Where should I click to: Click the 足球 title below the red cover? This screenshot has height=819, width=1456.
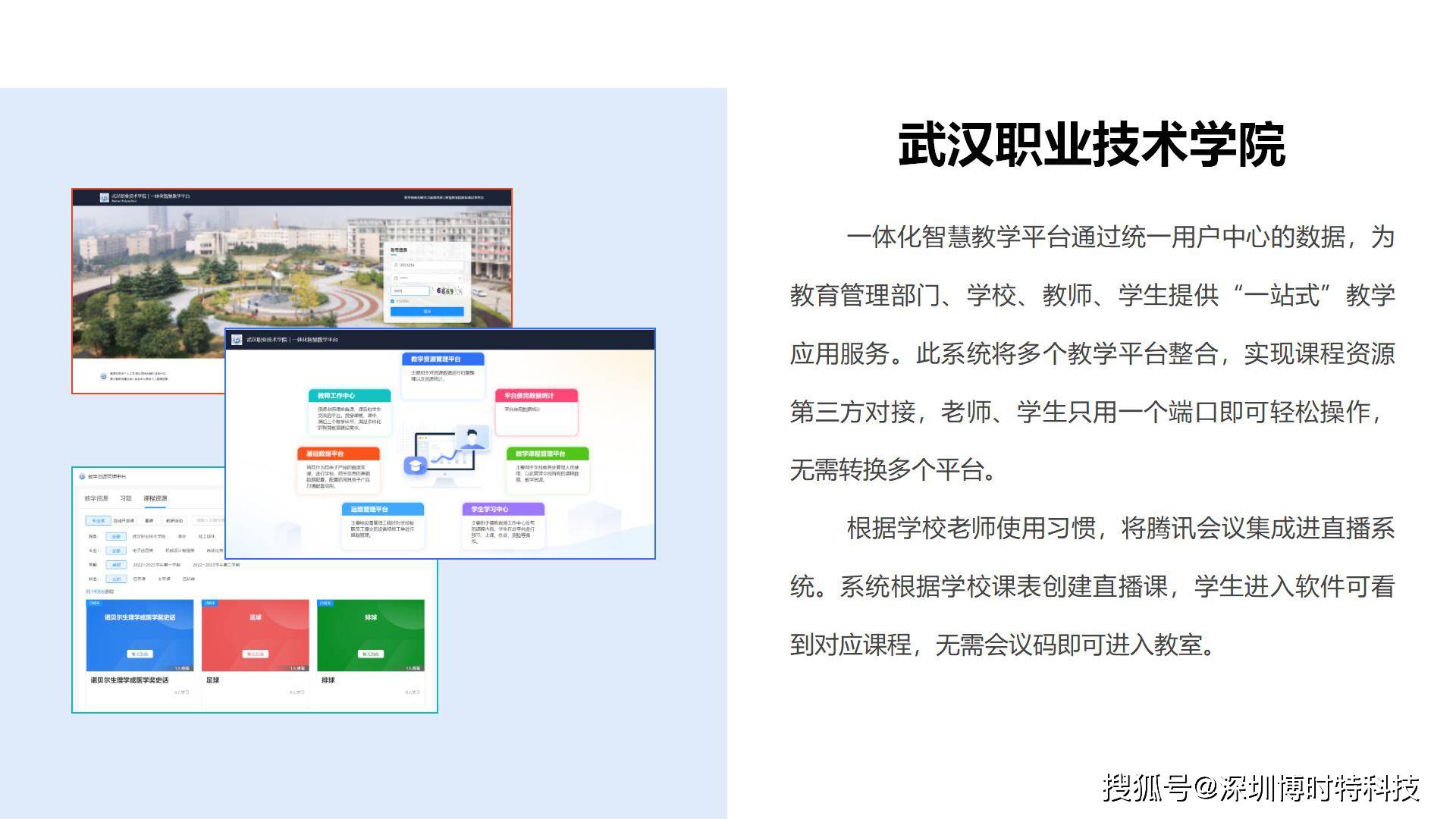212,680
